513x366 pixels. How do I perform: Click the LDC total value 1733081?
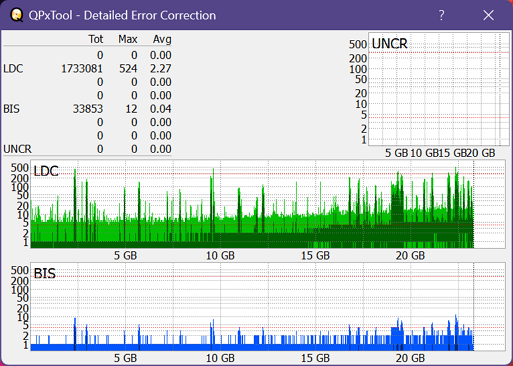point(82,69)
